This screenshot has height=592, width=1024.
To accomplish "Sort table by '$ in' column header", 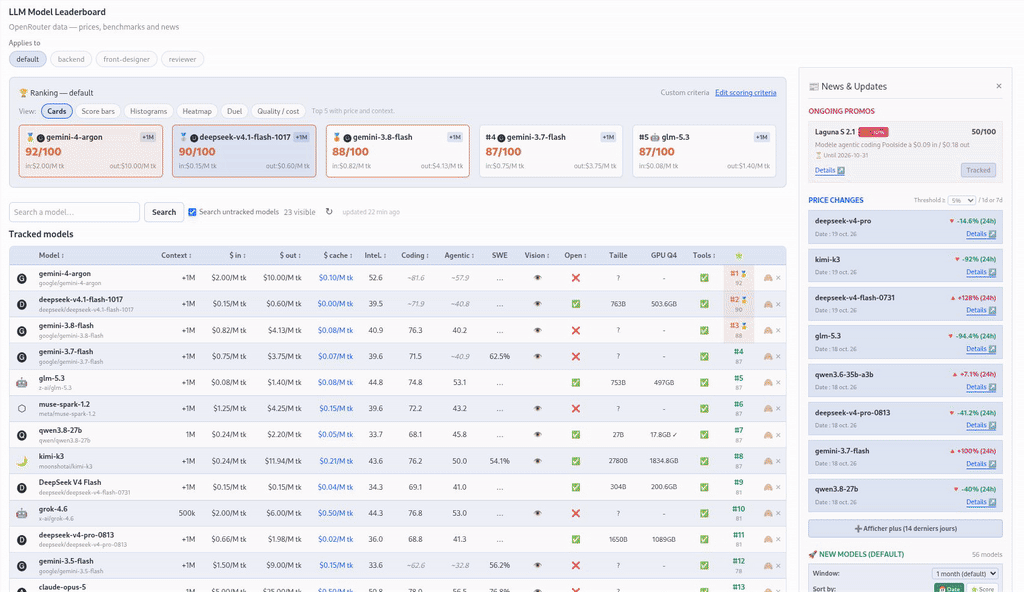I will 238,255.
